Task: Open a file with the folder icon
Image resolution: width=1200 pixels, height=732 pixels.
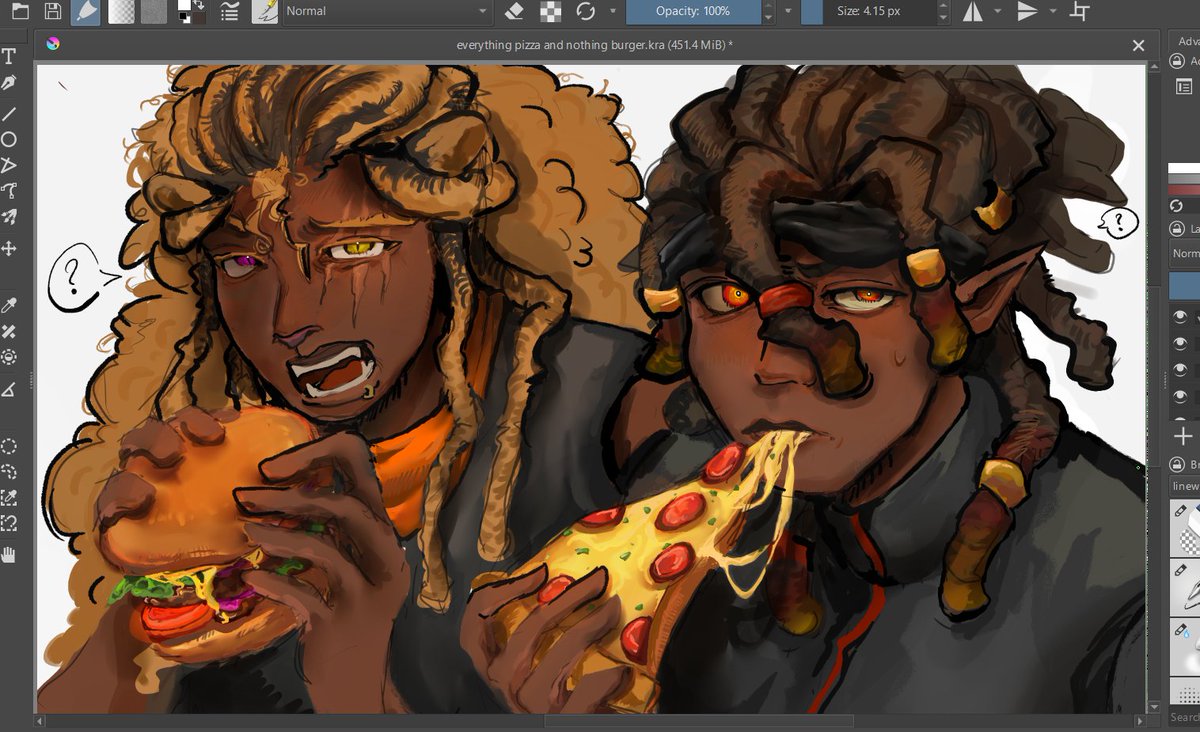Action: click(x=21, y=12)
